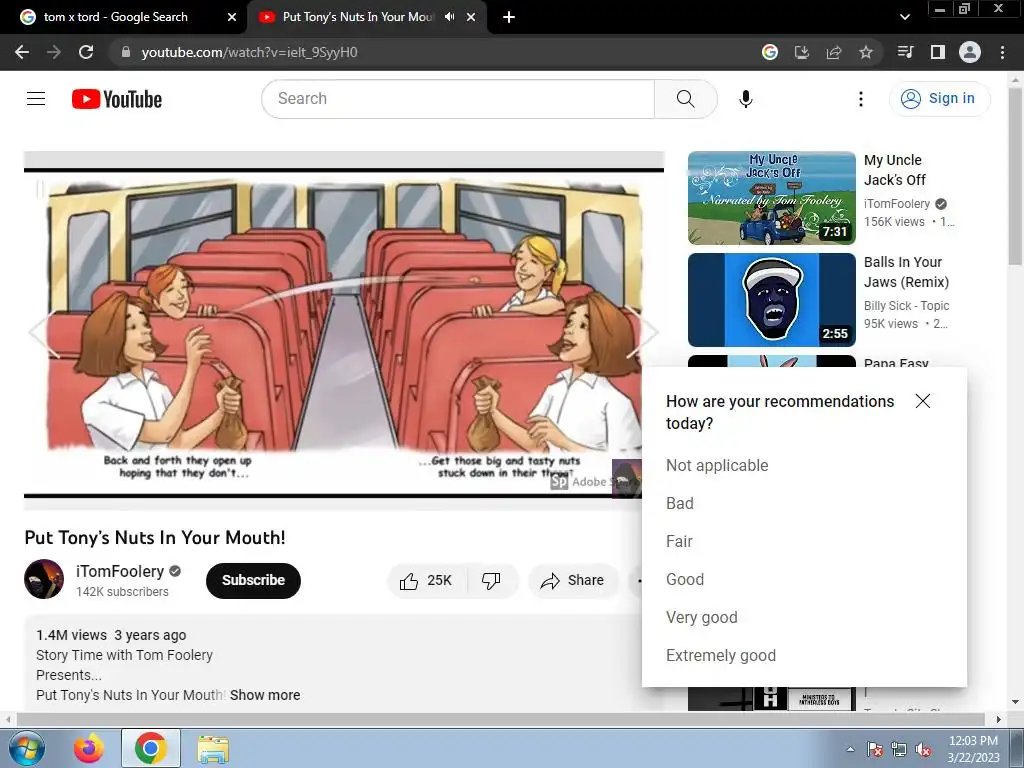Open the tab search dropdown arrow

coord(904,17)
